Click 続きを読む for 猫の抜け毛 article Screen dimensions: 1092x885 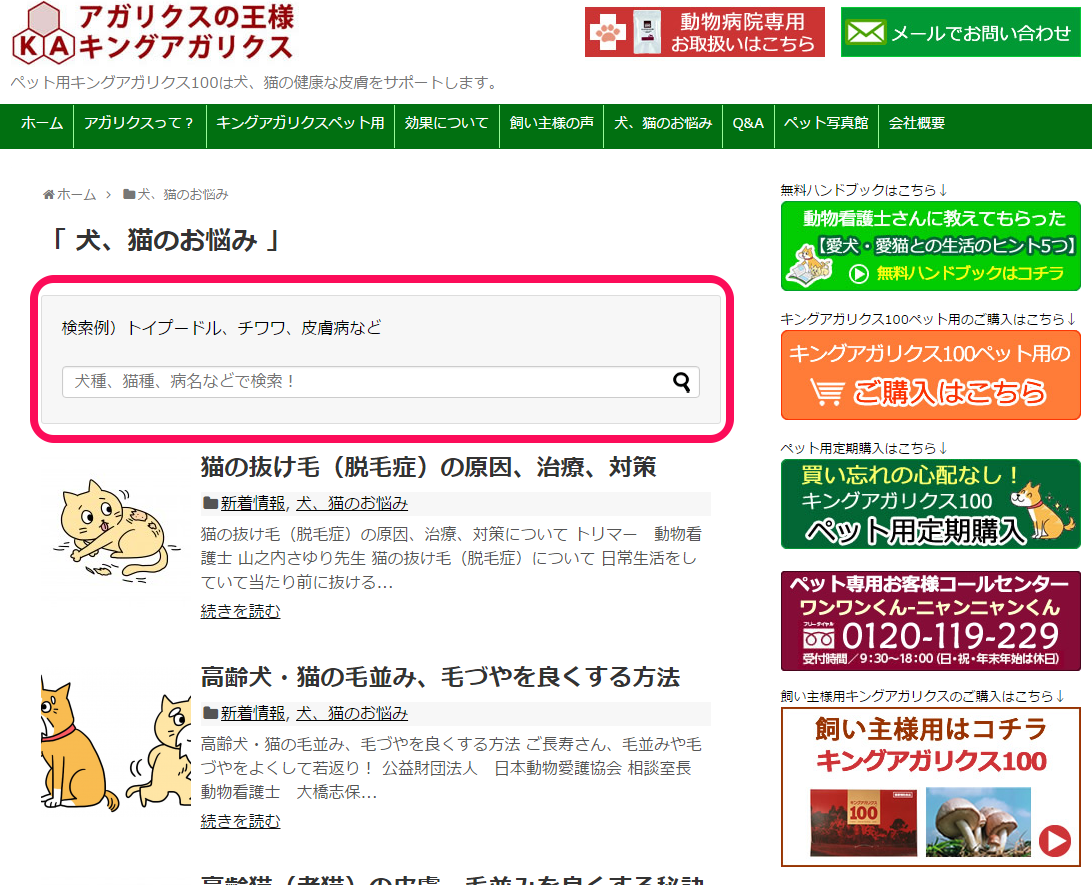click(240, 611)
